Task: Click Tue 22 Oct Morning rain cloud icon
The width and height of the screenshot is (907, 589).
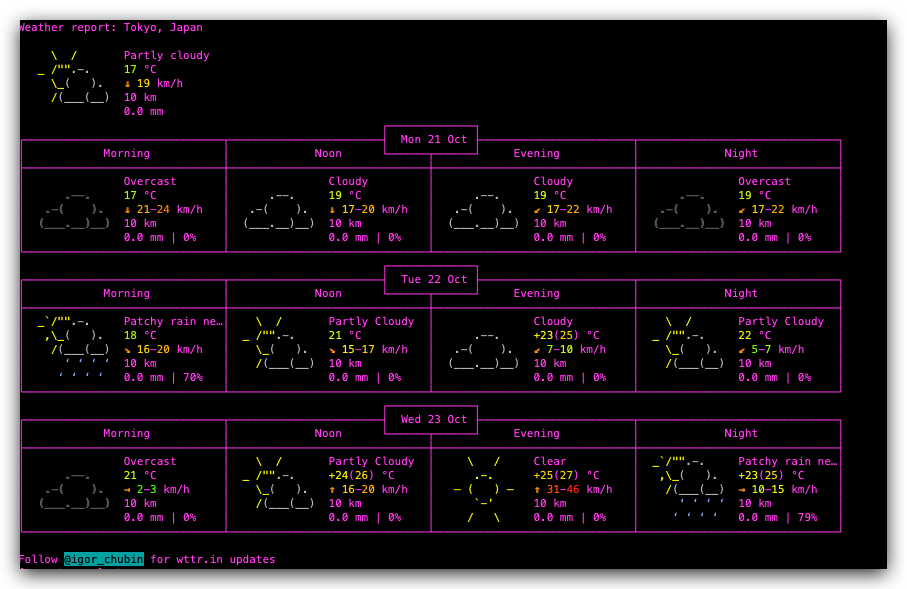Action: pyautogui.click(x=73, y=347)
